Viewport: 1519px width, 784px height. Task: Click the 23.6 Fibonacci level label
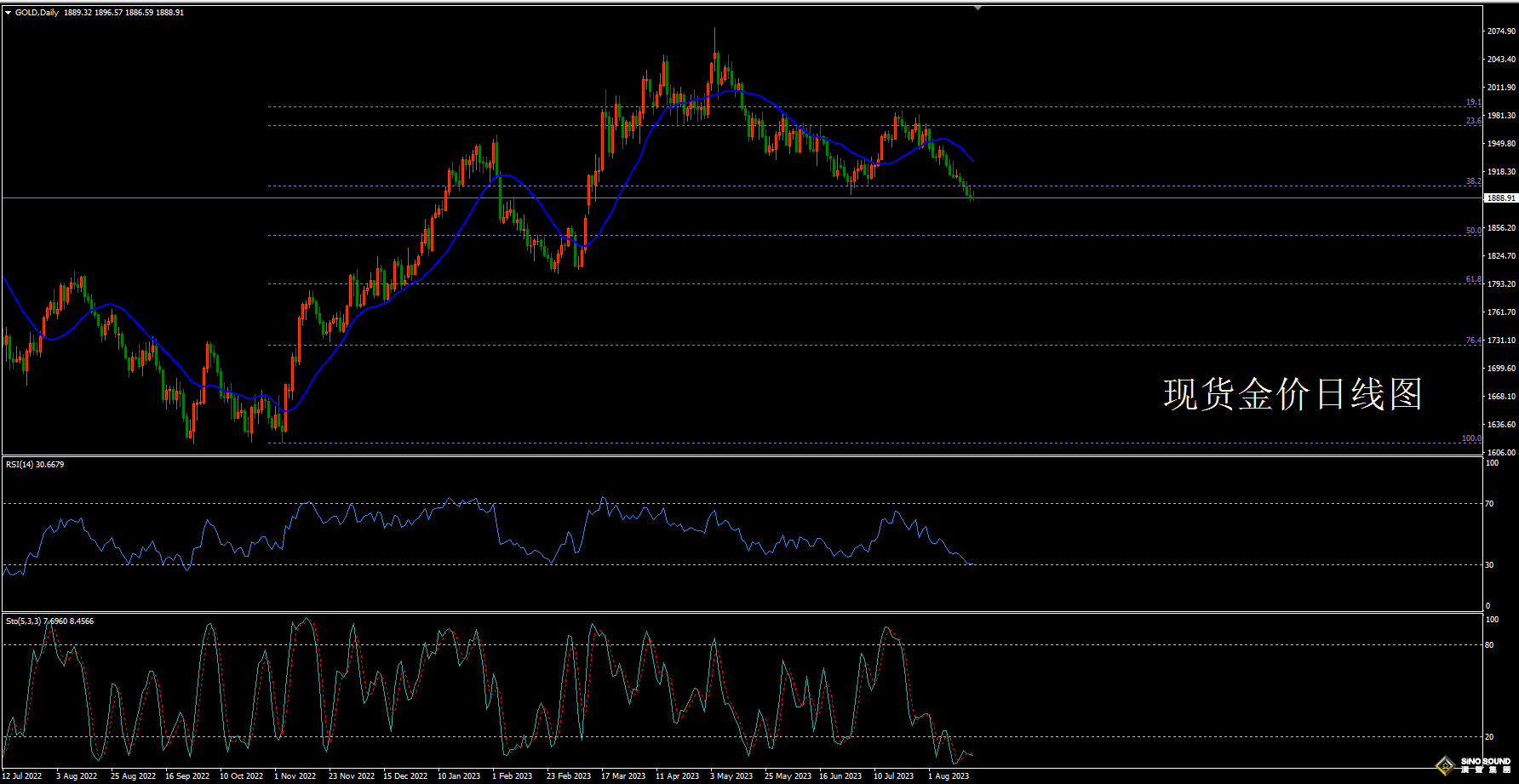point(1473,121)
